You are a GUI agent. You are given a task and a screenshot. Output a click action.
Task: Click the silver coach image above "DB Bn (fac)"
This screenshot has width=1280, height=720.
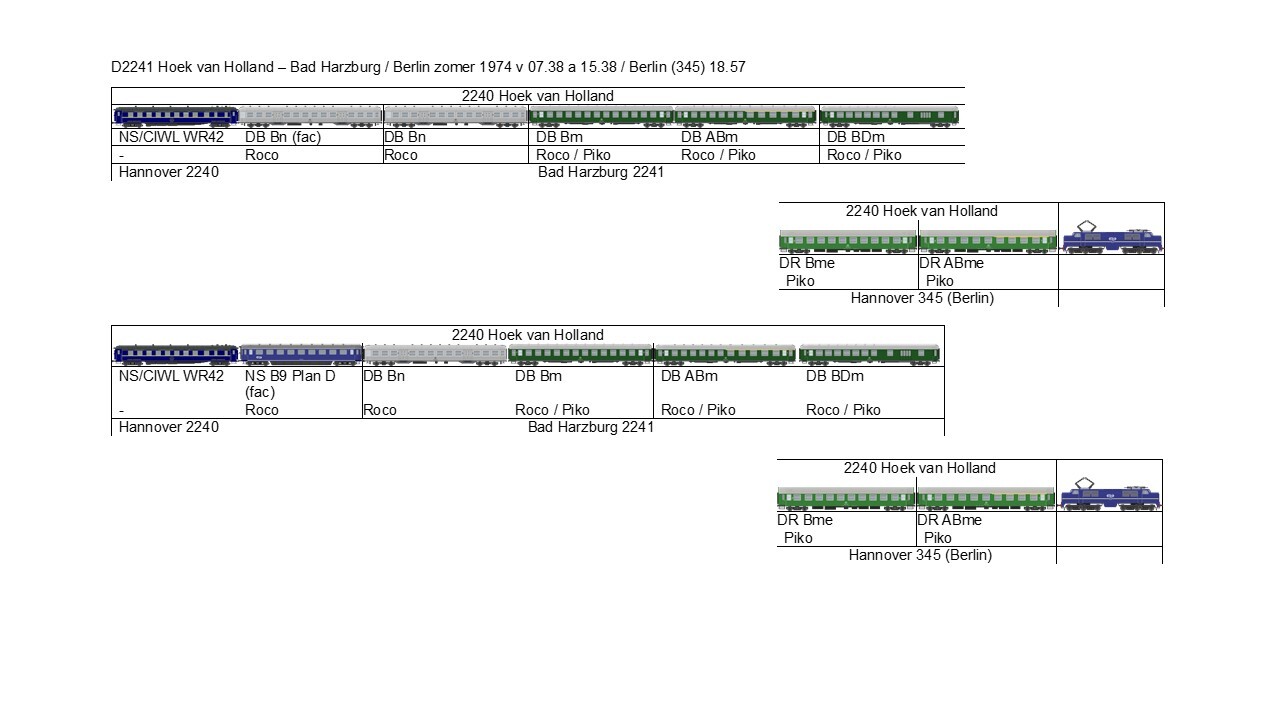coord(311,116)
